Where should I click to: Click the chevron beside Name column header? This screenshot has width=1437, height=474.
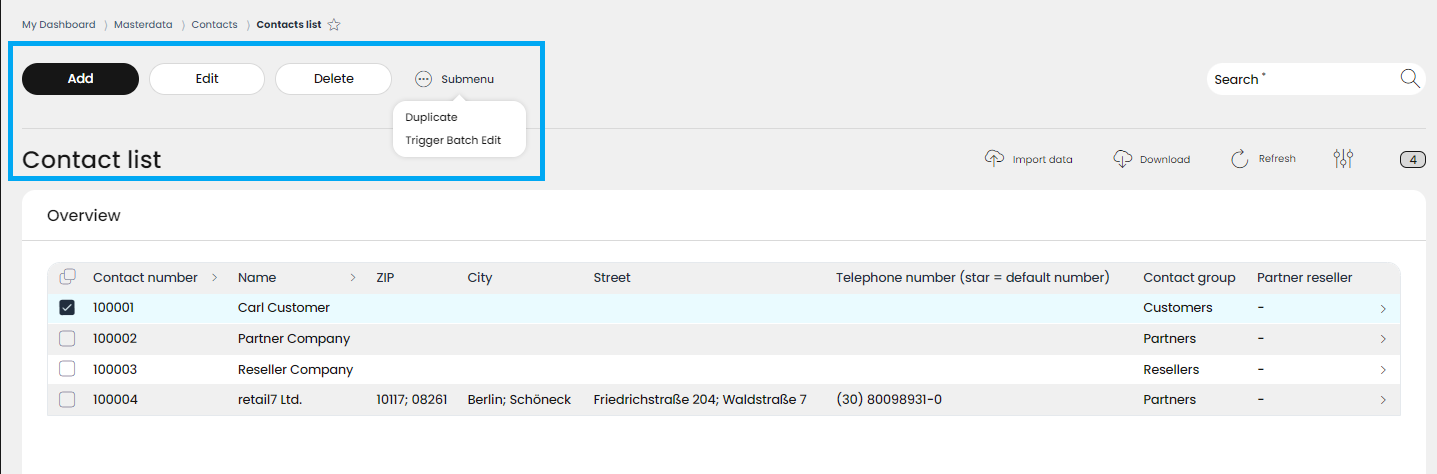pyautogui.click(x=352, y=278)
